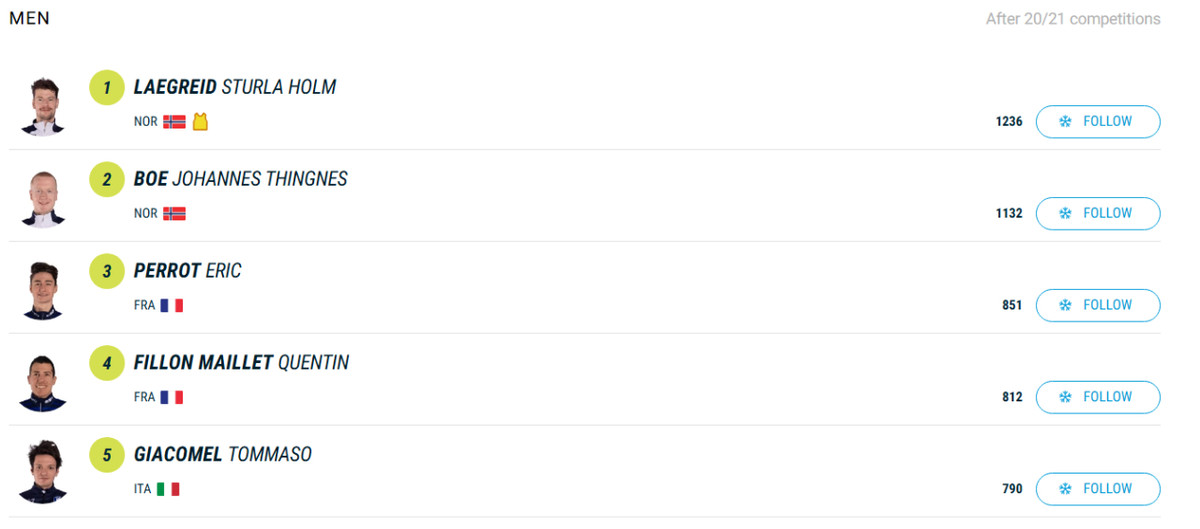Image resolution: width=1200 pixels, height=529 pixels.
Task: Click Italy flag under Giacomel's name
Action: (168, 490)
